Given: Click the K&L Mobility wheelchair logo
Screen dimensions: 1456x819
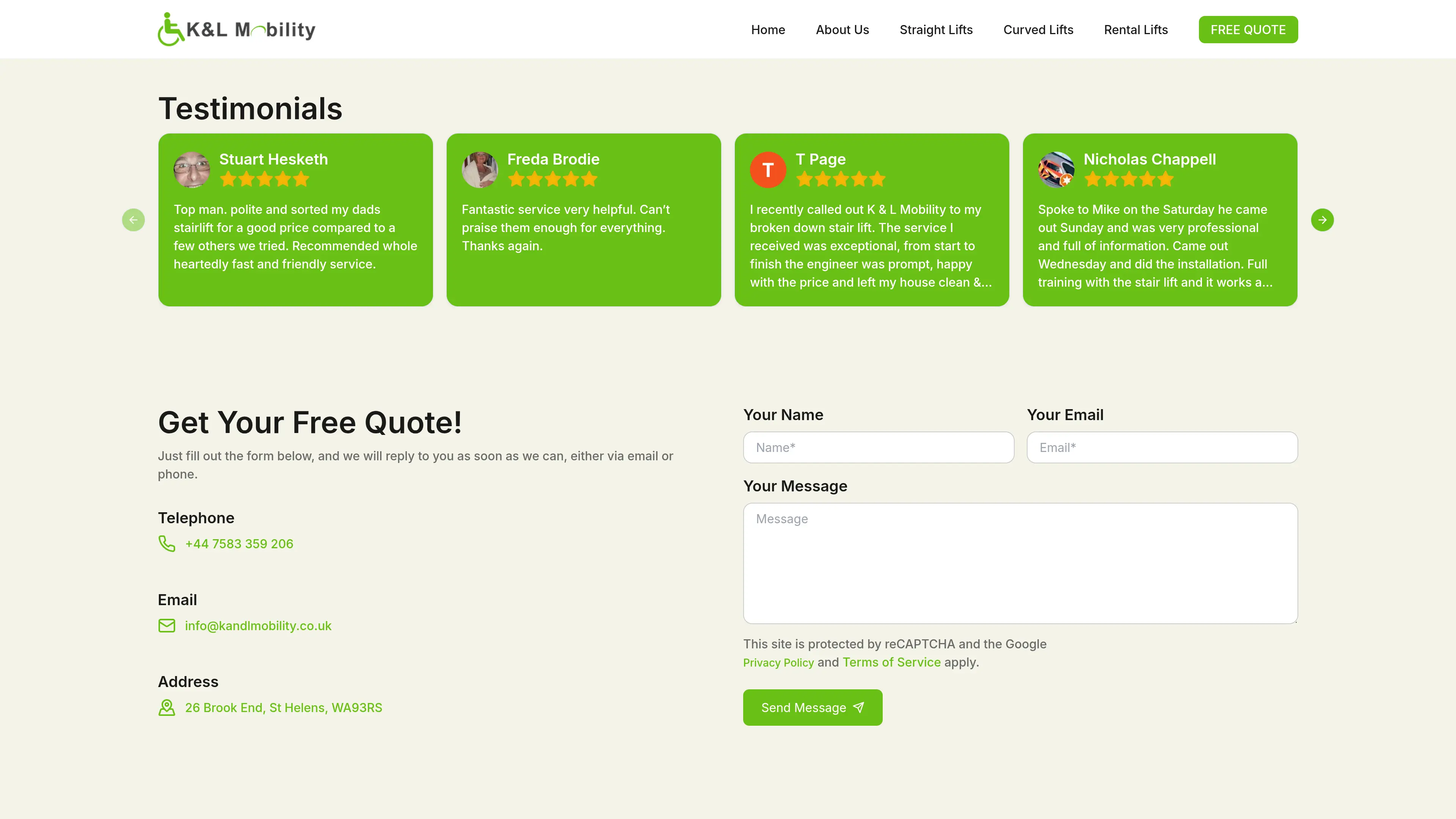Looking at the screenshot, I should (236, 29).
